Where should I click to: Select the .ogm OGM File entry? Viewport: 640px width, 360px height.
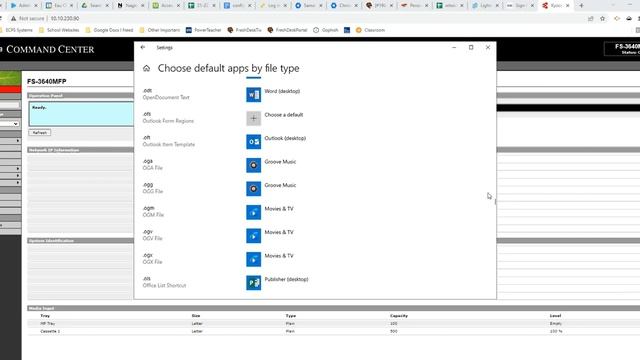[153, 211]
